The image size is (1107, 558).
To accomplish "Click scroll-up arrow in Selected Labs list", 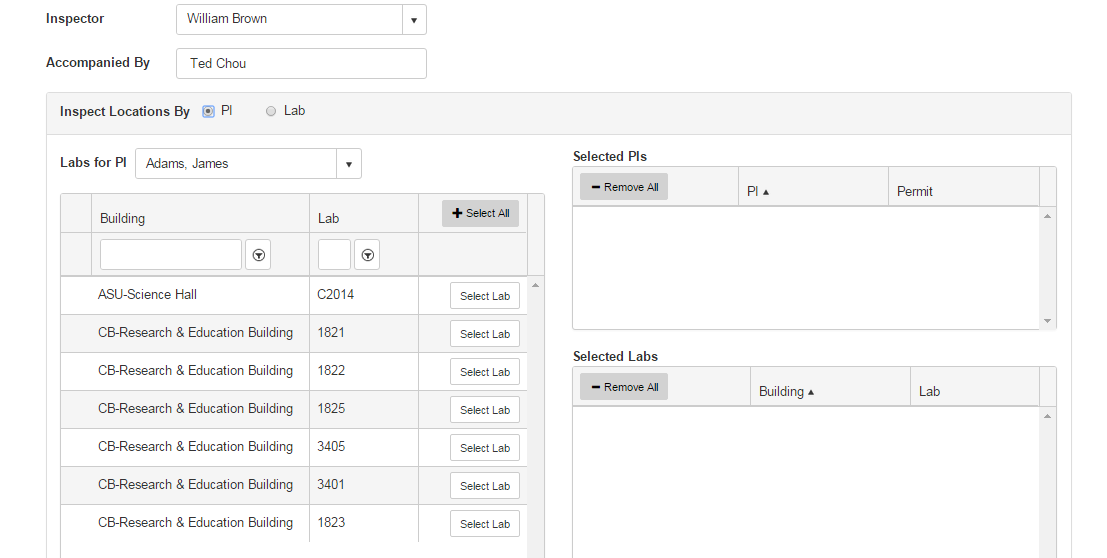I will point(1048,416).
